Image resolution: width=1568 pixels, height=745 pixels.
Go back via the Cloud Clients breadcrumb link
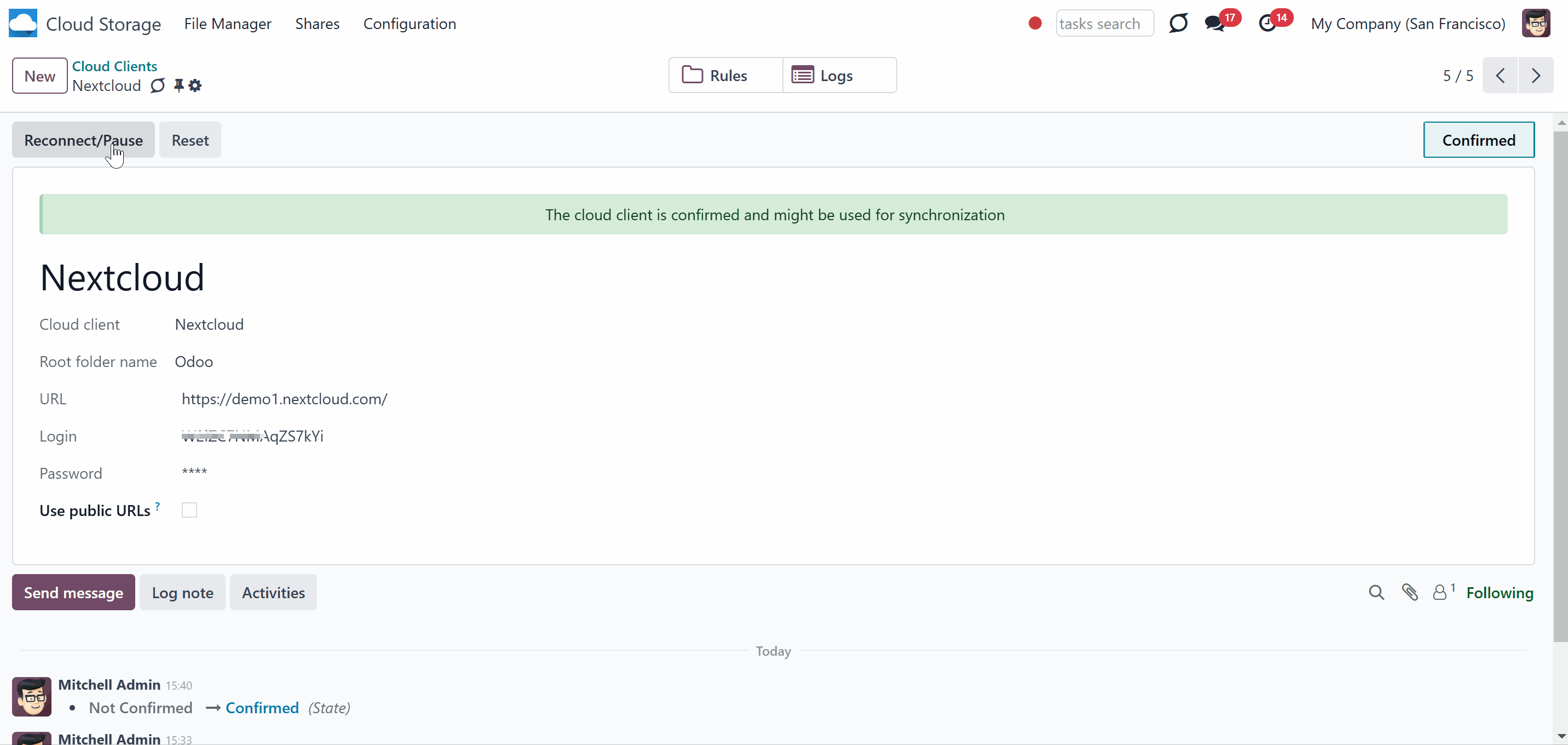click(114, 66)
